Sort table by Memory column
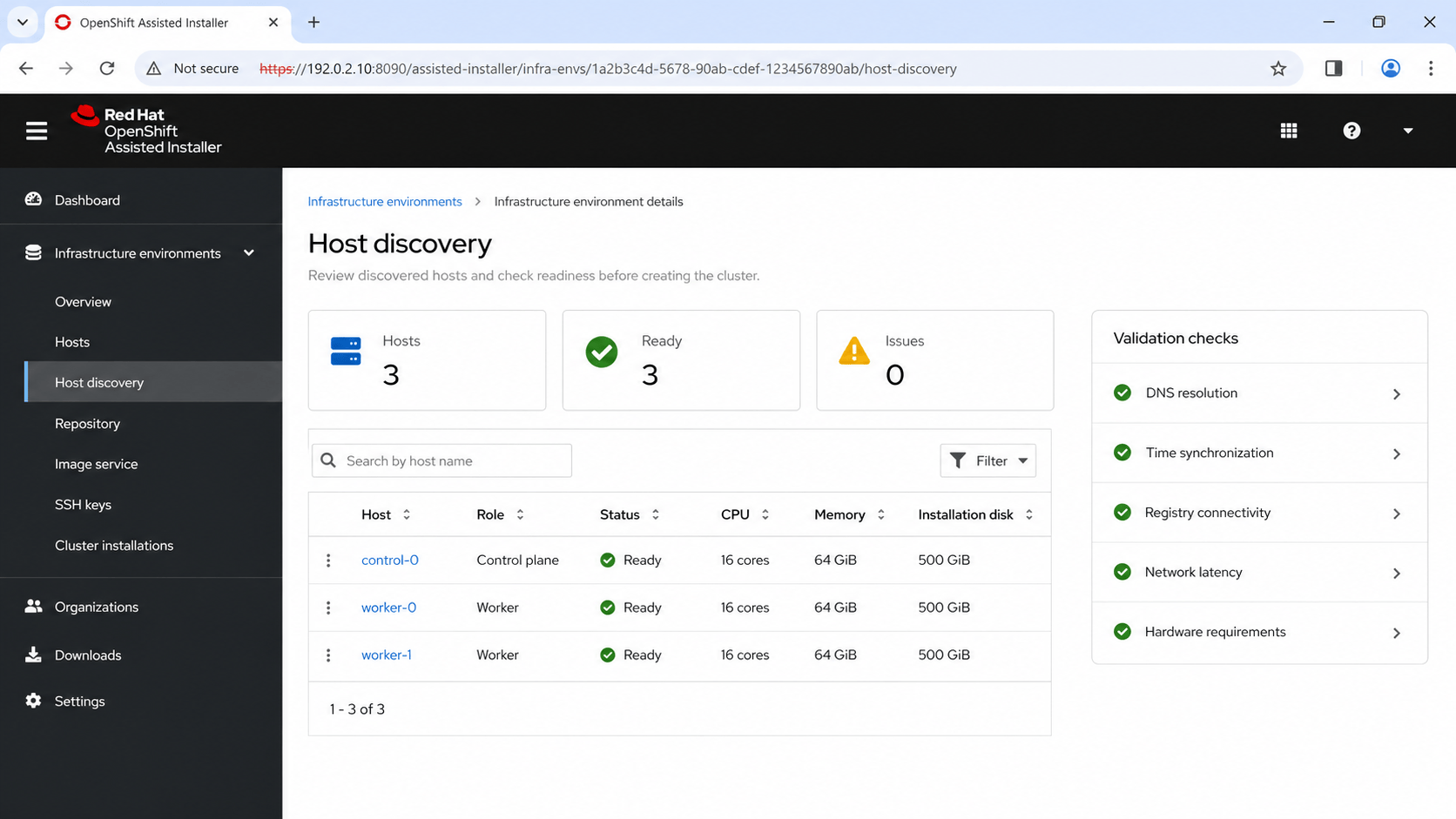The width and height of the screenshot is (1456, 819). tap(850, 514)
